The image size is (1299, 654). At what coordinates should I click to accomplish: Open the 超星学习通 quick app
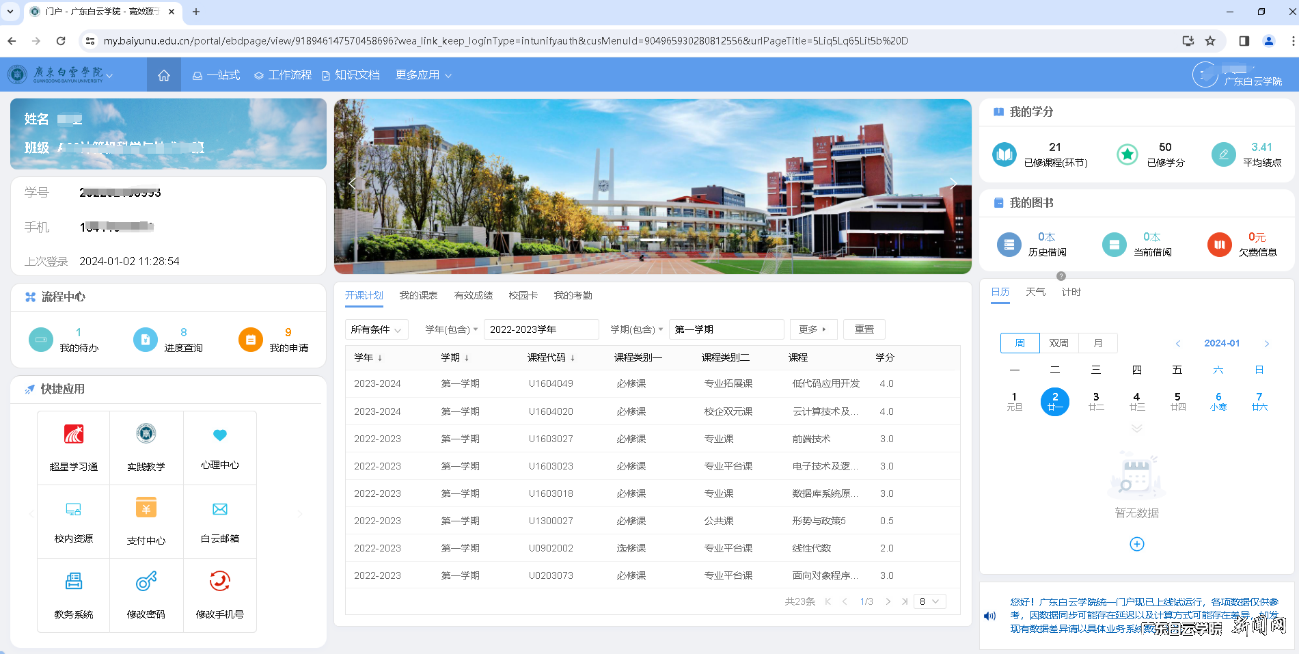point(71,447)
